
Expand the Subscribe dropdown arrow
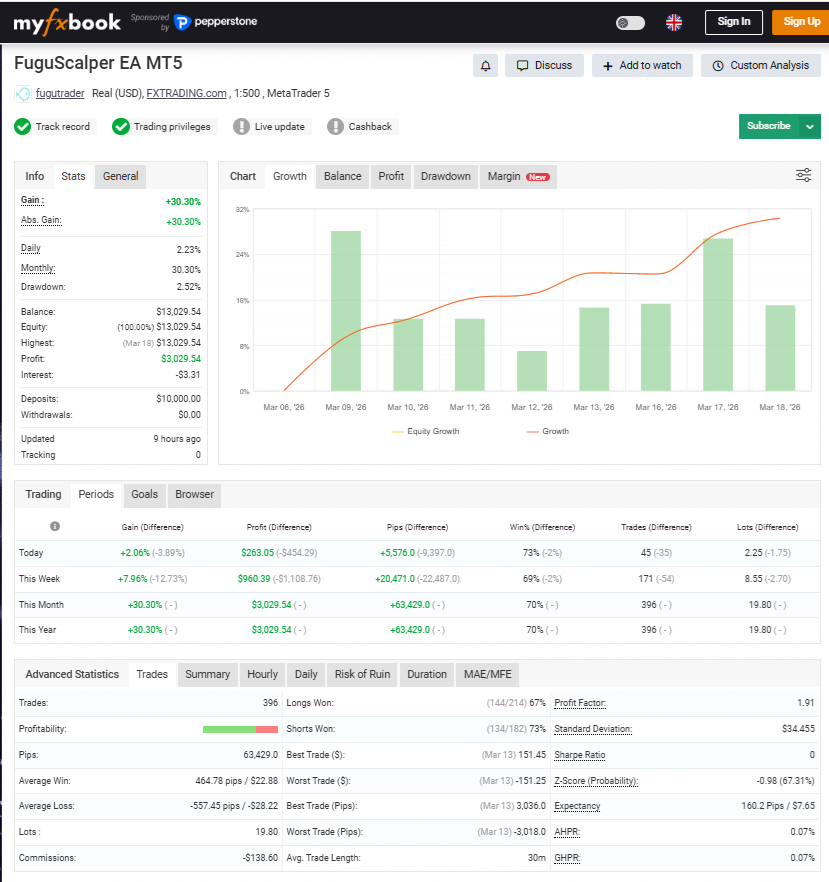(810, 127)
